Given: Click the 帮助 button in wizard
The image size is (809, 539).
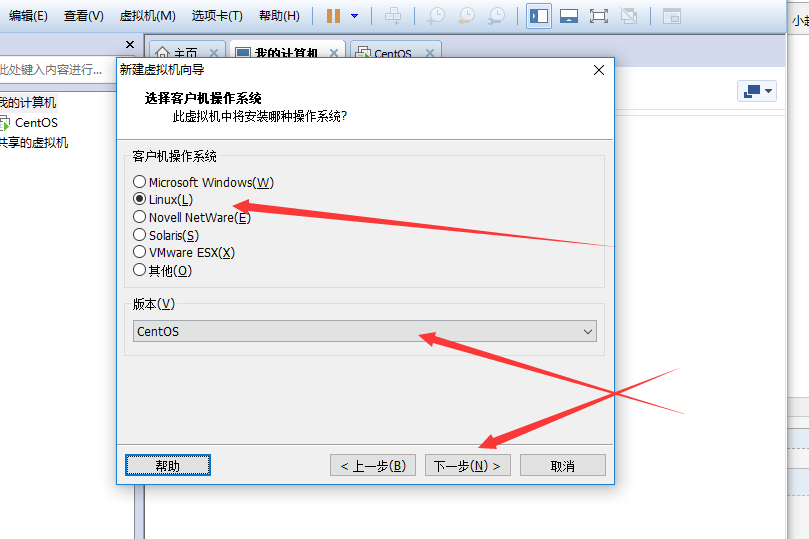Looking at the screenshot, I should click(168, 465).
